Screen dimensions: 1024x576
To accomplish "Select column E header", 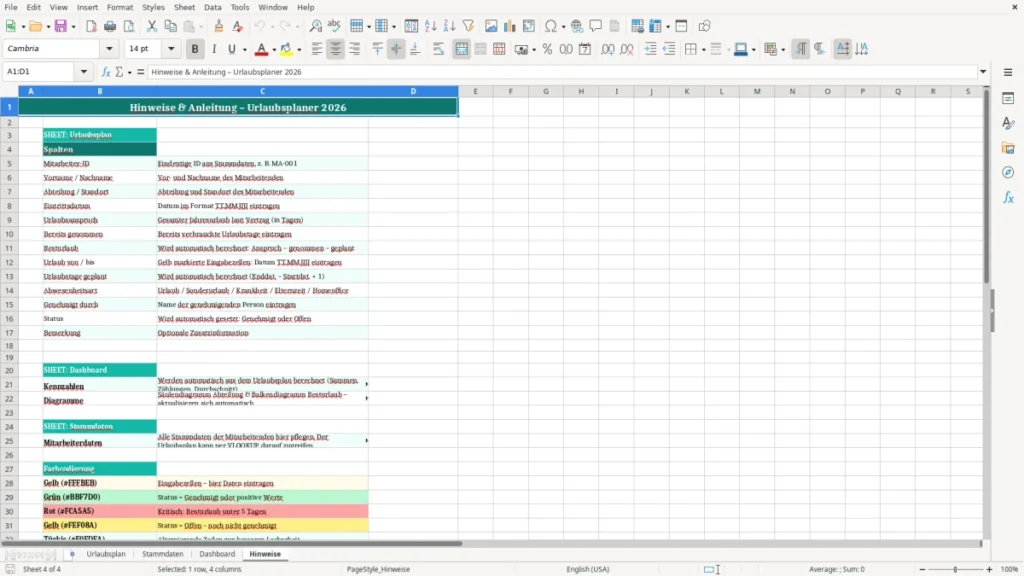I will point(475,91).
